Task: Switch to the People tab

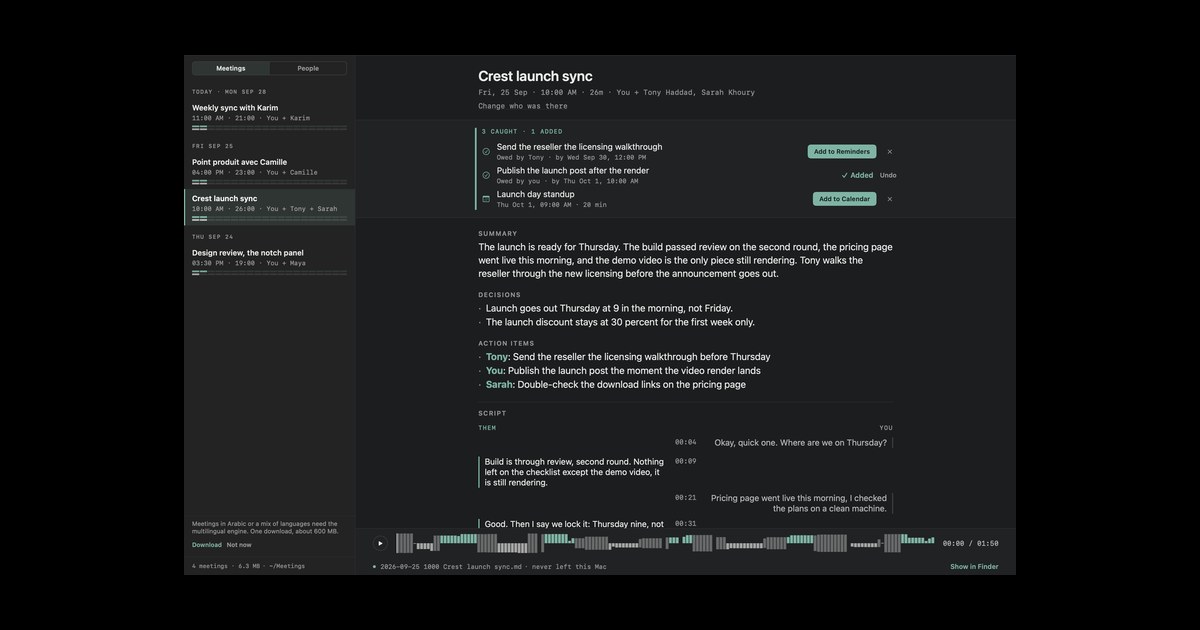Action: (308, 68)
